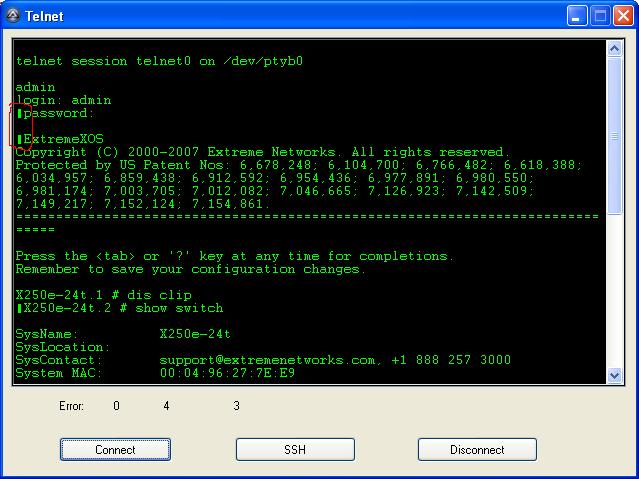This screenshot has width=639, height=479.
Task: Click the SysName value 'X250e-24t'
Action: tap(195, 334)
